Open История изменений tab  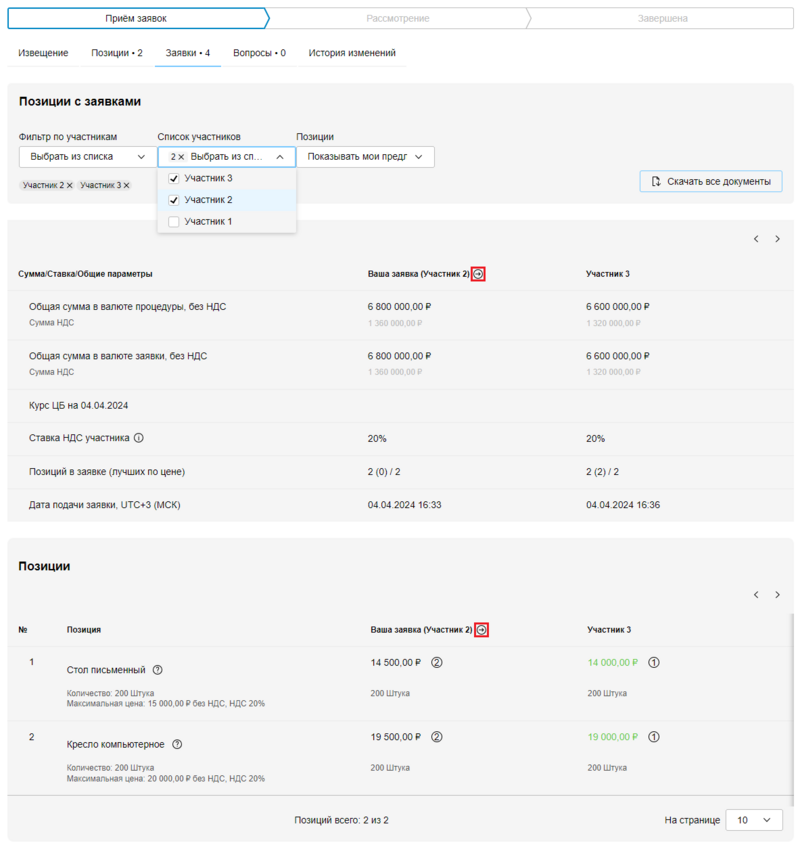point(352,53)
